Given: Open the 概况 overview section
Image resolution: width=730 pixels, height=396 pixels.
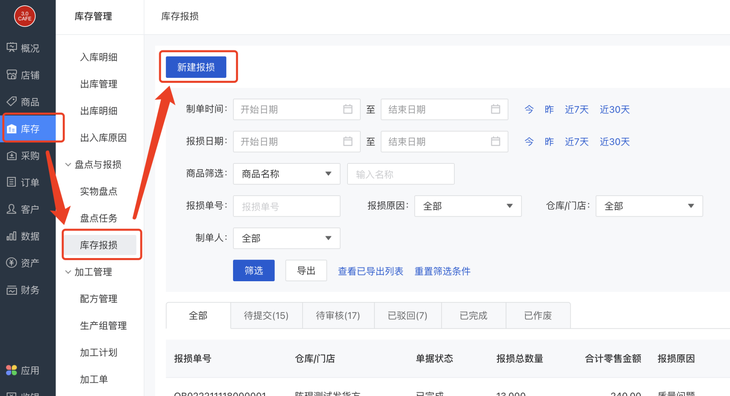Looking at the screenshot, I should (23, 48).
